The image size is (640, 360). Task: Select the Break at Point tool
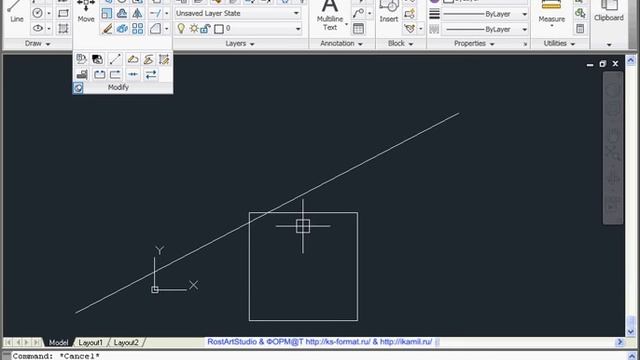click(100, 74)
